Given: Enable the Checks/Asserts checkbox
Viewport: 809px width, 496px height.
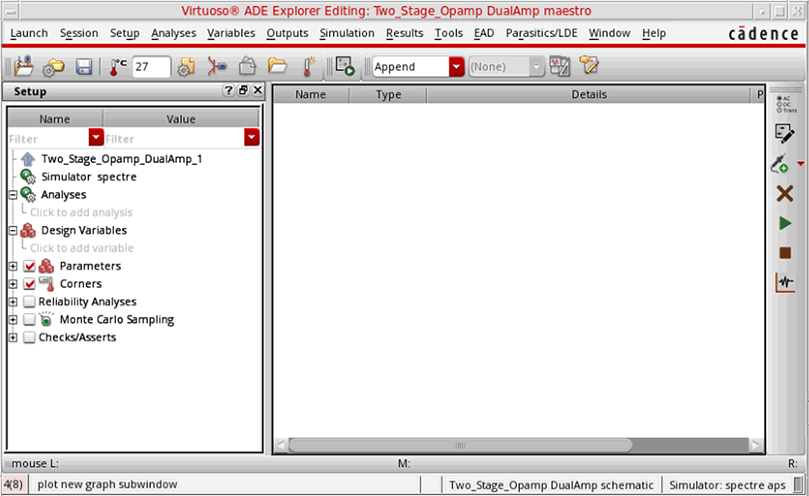Looking at the screenshot, I should [x=29, y=338].
